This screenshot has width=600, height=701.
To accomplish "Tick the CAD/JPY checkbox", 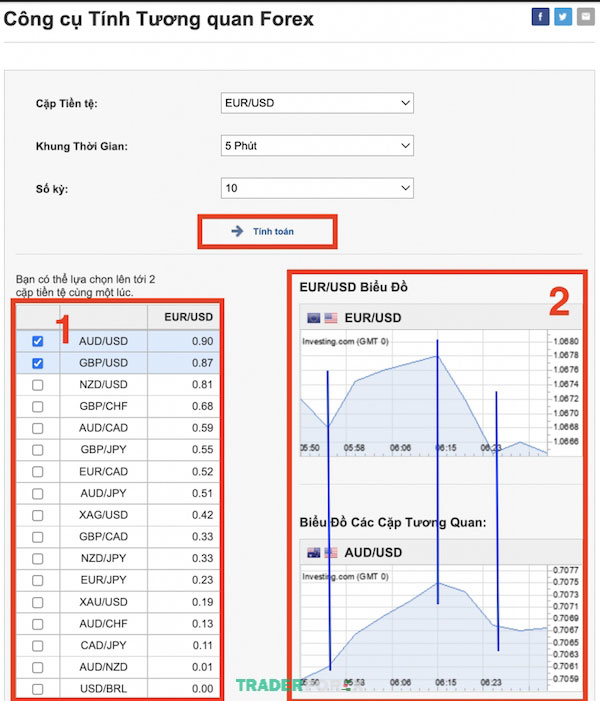I will [x=38, y=646].
